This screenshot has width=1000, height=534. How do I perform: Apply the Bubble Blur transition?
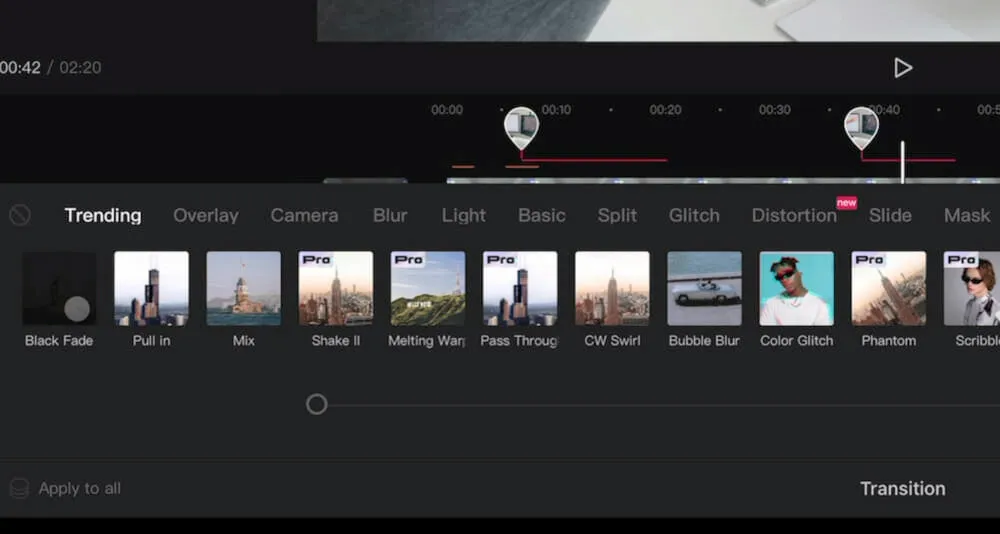point(704,289)
